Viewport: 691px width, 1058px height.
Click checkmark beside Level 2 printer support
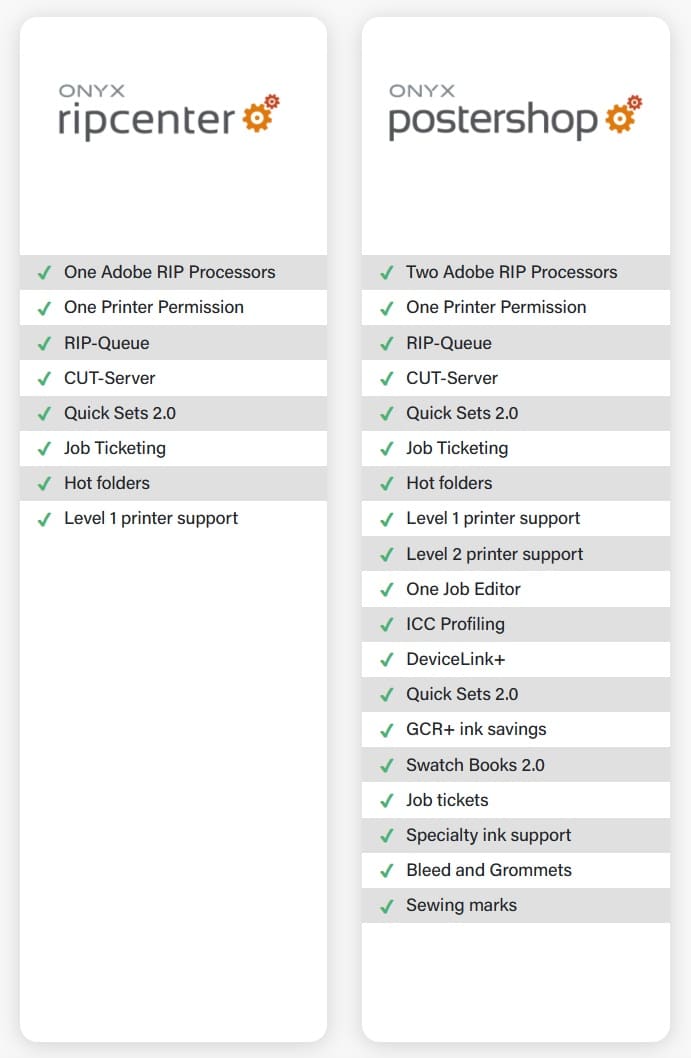pos(386,555)
